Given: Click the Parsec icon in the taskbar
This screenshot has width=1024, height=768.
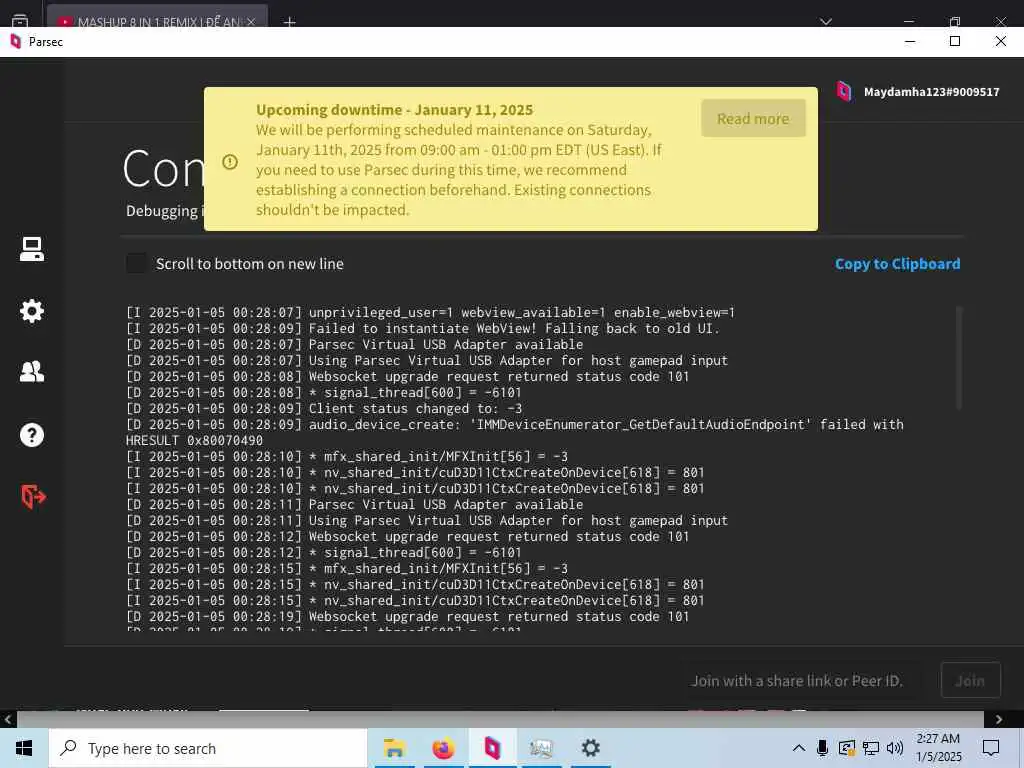Looking at the screenshot, I should (492, 748).
